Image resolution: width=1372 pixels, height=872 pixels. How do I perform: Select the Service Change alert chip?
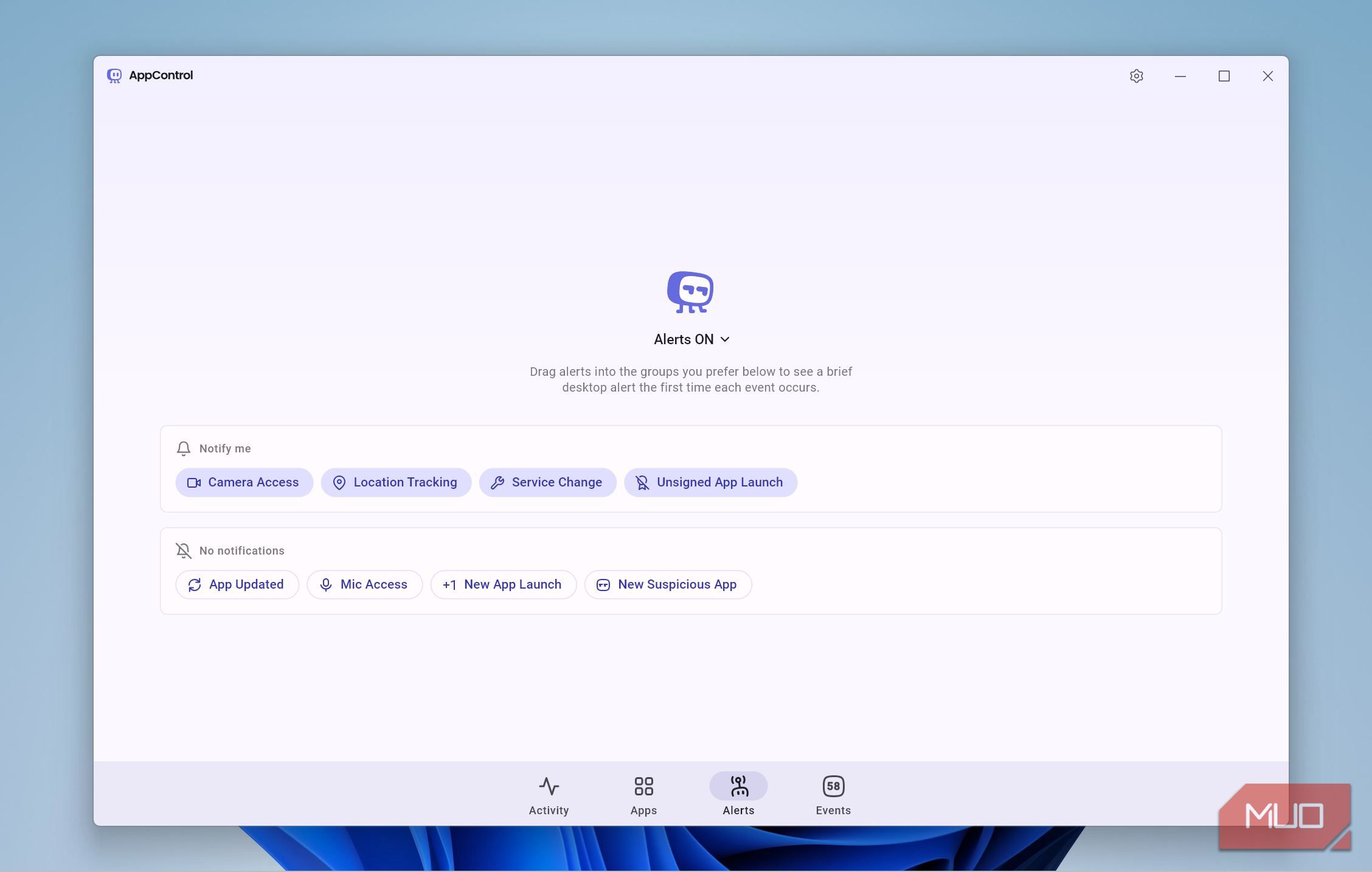pos(547,482)
